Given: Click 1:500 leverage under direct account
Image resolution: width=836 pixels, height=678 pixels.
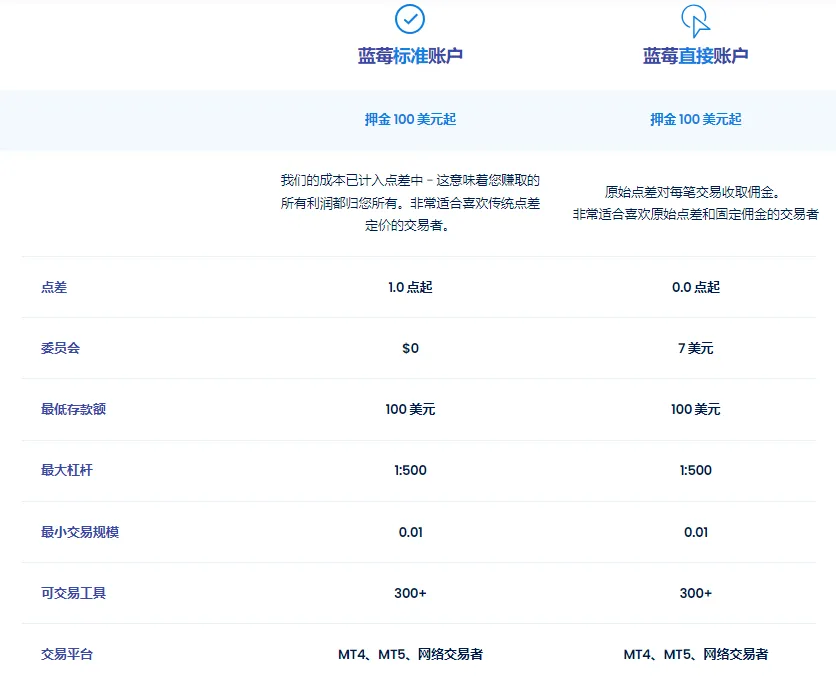Looking at the screenshot, I should pos(695,470).
